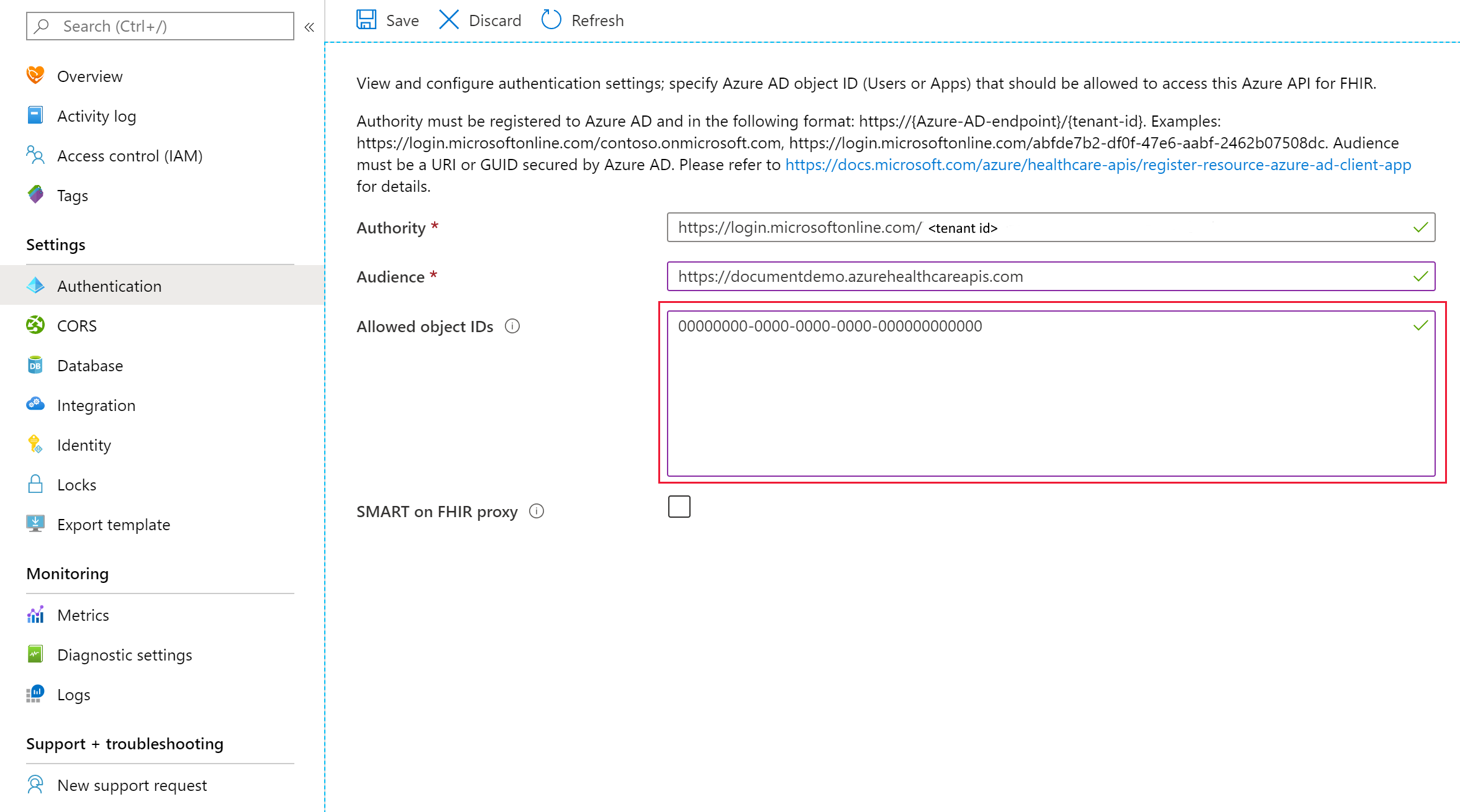Click the Refresh button in toolbar

[x=583, y=20]
